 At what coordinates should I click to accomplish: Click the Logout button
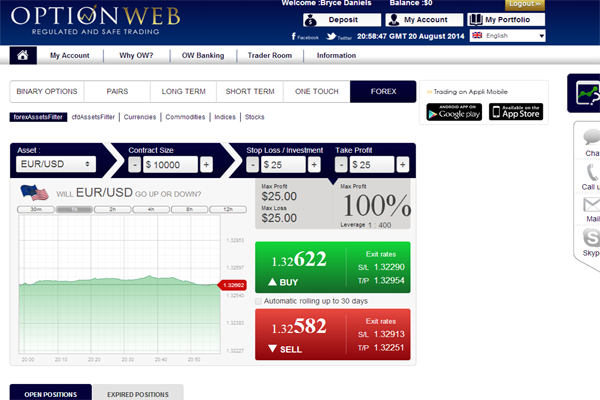525,4
